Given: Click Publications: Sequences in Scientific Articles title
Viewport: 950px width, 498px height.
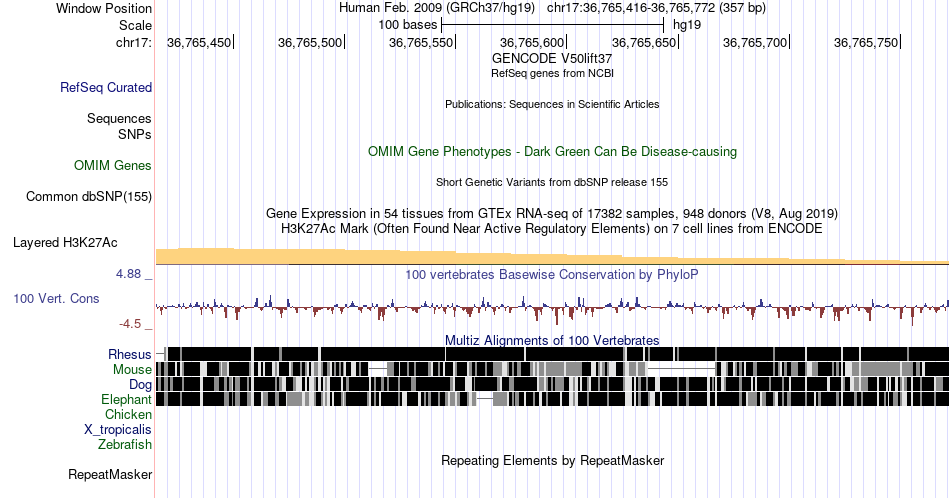Looking at the screenshot, I should [x=552, y=104].
